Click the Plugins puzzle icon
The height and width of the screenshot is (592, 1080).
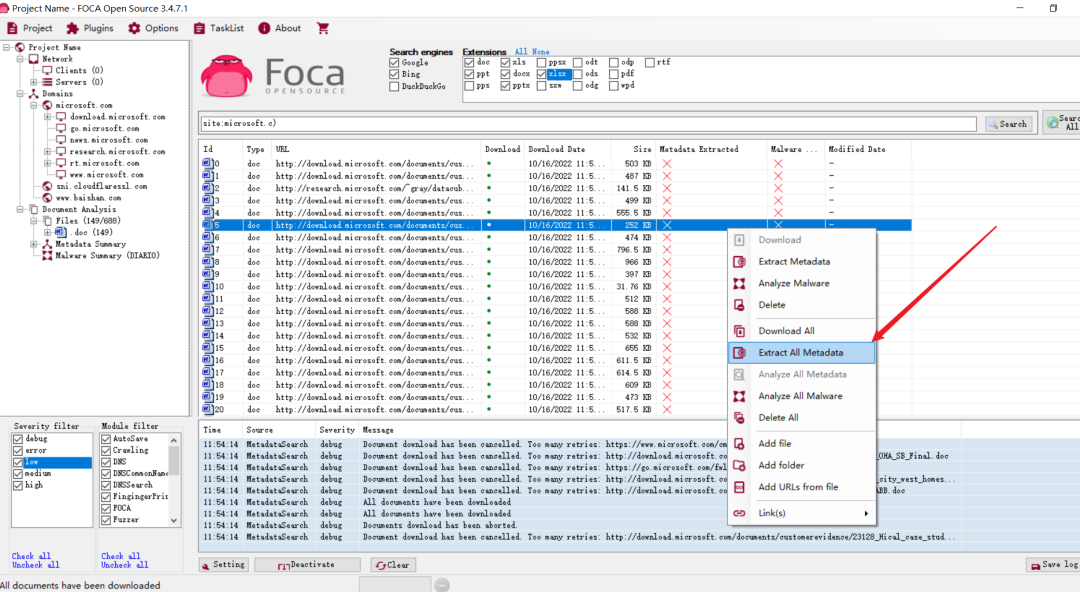[x=72, y=28]
